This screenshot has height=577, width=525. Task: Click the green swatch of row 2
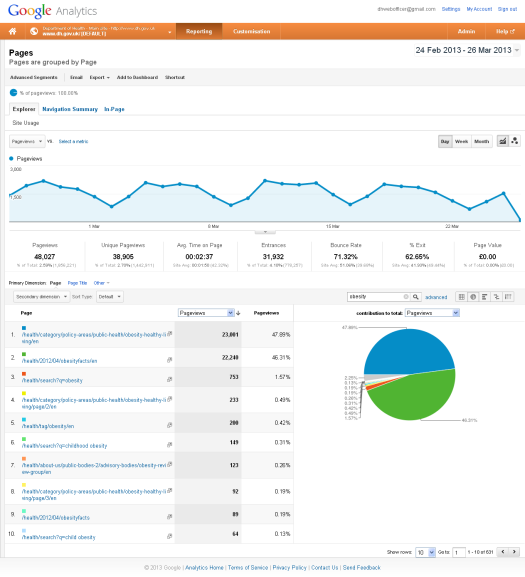tap(24, 354)
